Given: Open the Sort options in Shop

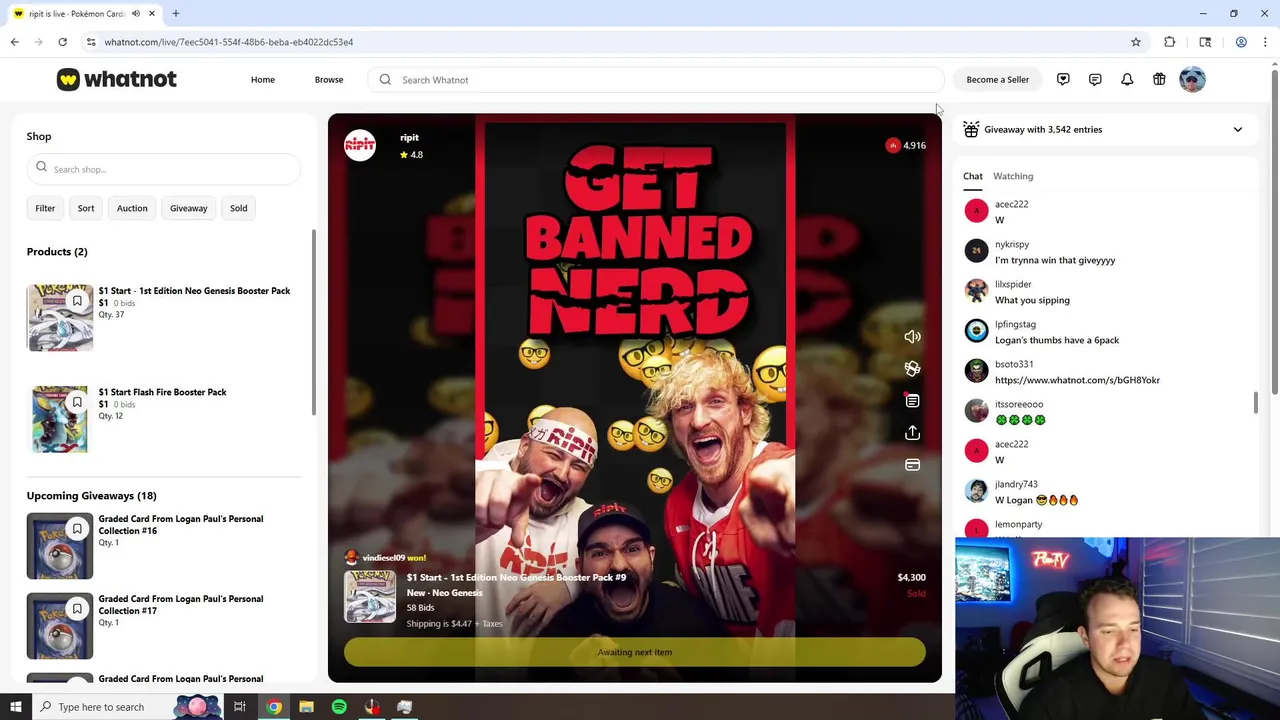Looking at the screenshot, I should tap(86, 208).
